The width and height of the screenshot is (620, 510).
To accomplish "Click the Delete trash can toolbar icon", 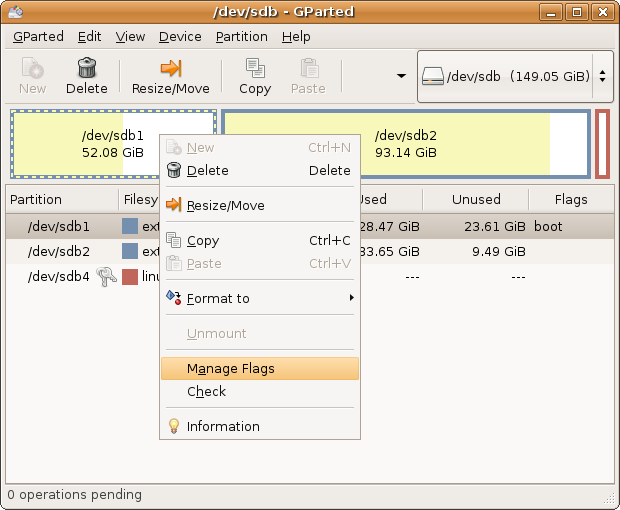I will pos(87,67).
